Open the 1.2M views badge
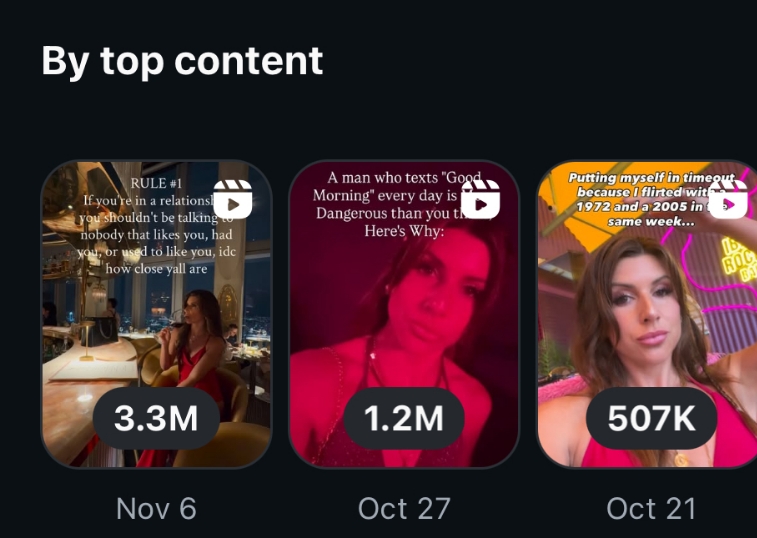Image resolution: width=757 pixels, height=538 pixels. pyautogui.click(x=404, y=418)
